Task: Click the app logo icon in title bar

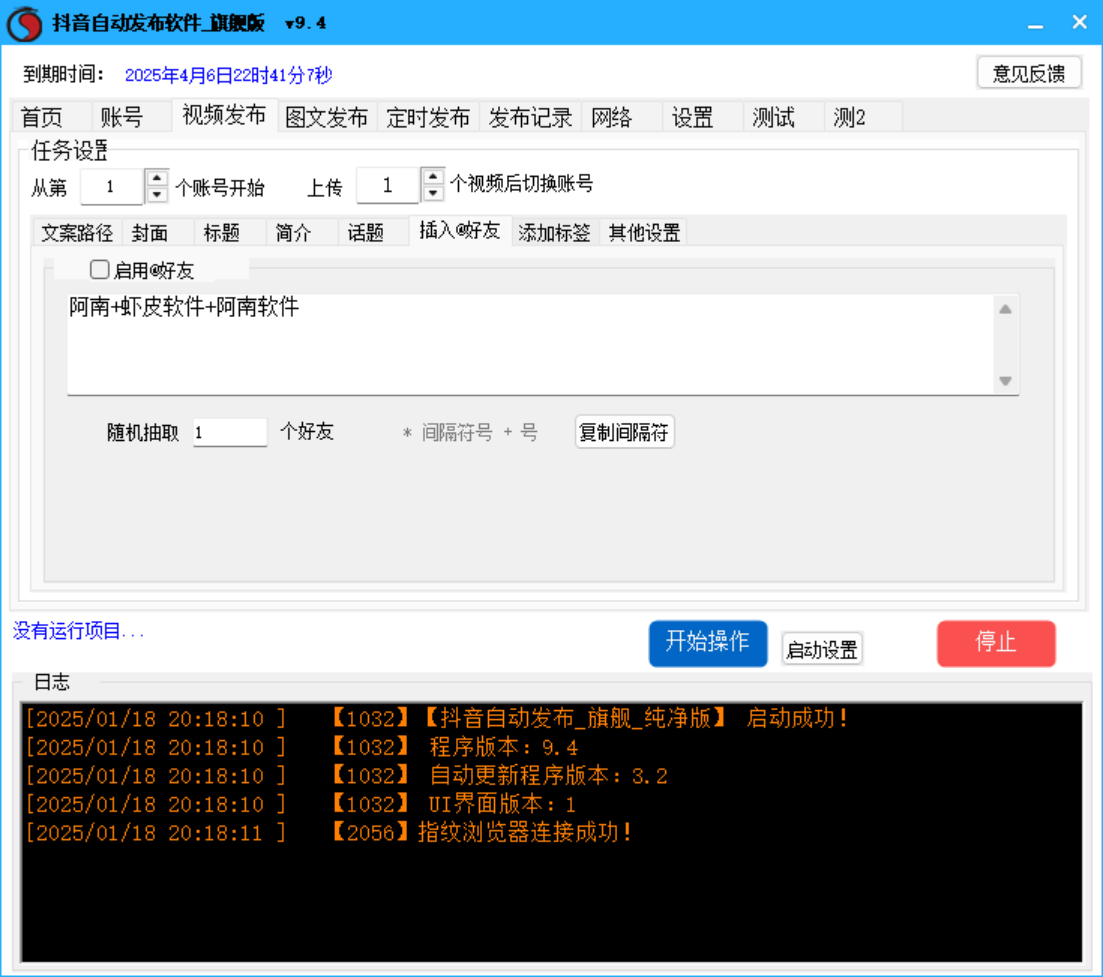Action: (25, 23)
